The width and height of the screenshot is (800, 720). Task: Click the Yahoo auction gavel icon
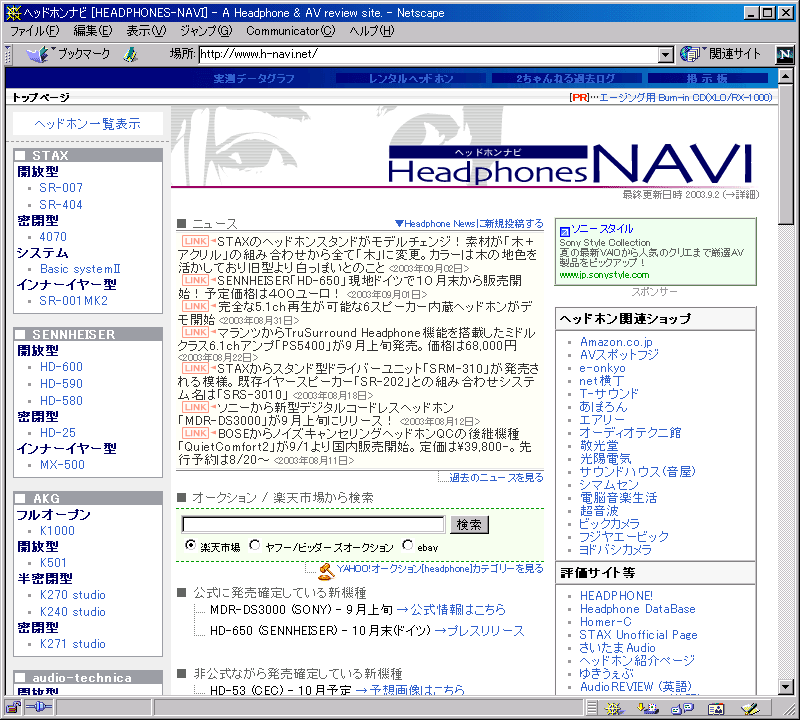coord(326,570)
